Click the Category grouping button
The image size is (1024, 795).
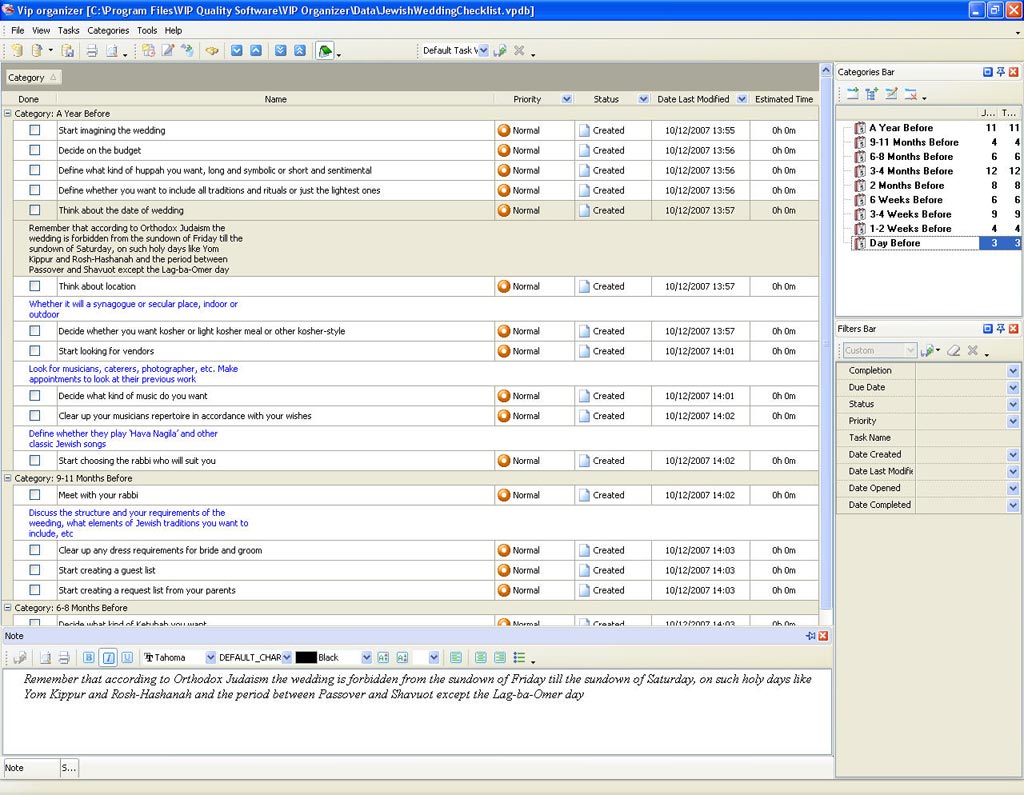coord(32,77)
